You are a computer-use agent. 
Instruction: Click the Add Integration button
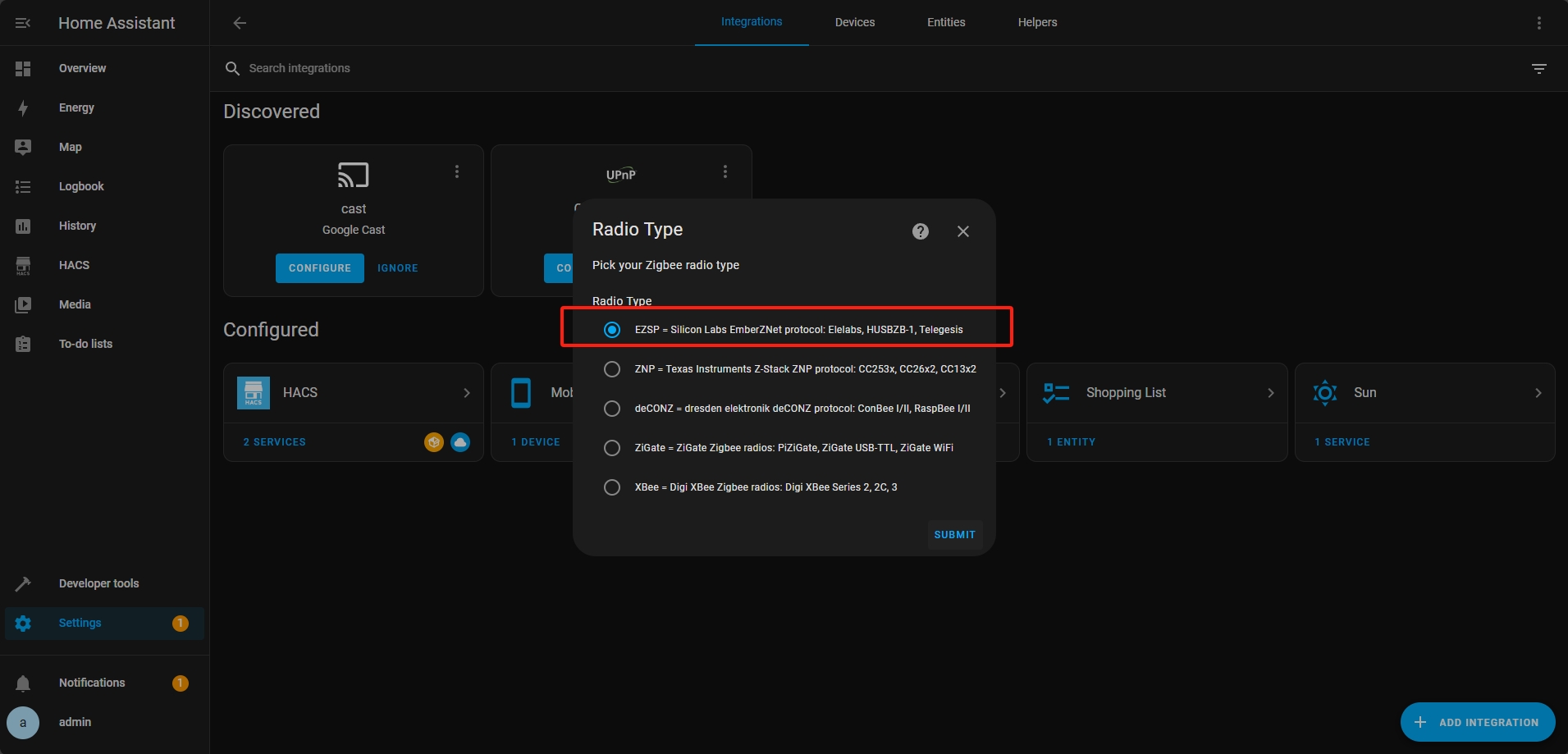click(1477, 722)
